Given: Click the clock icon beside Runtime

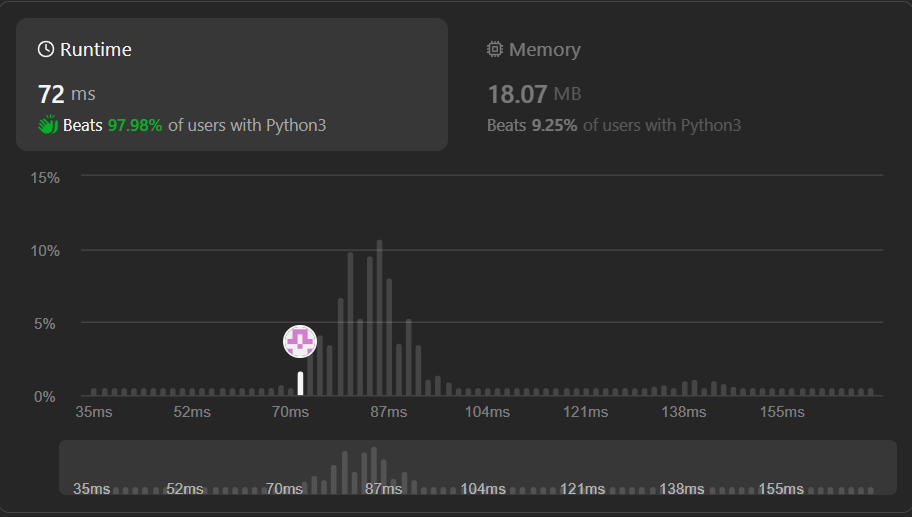Looking at the screenshot, I should point(46,49).
